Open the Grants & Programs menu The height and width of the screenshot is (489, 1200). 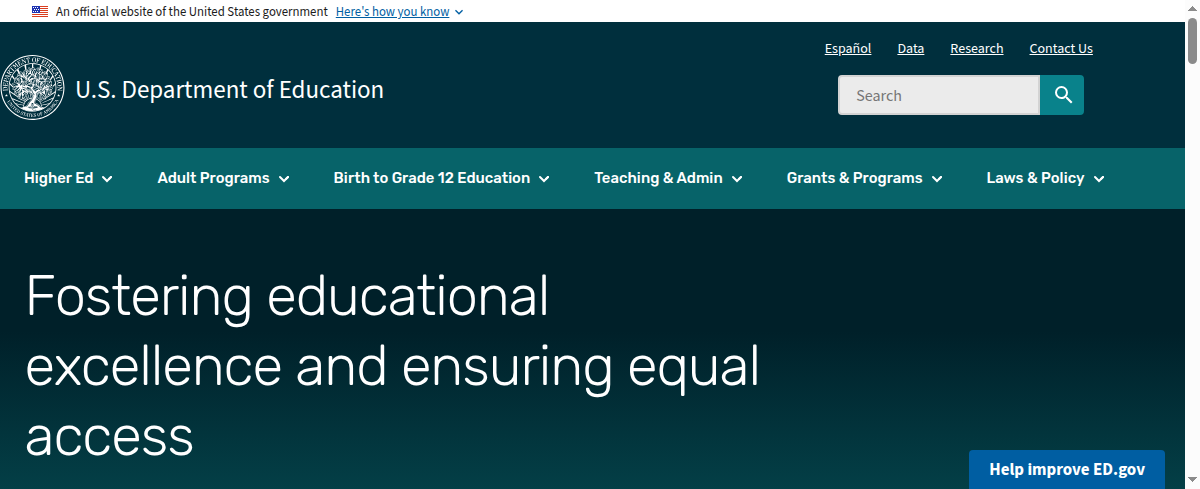click(x=864, y=178)
